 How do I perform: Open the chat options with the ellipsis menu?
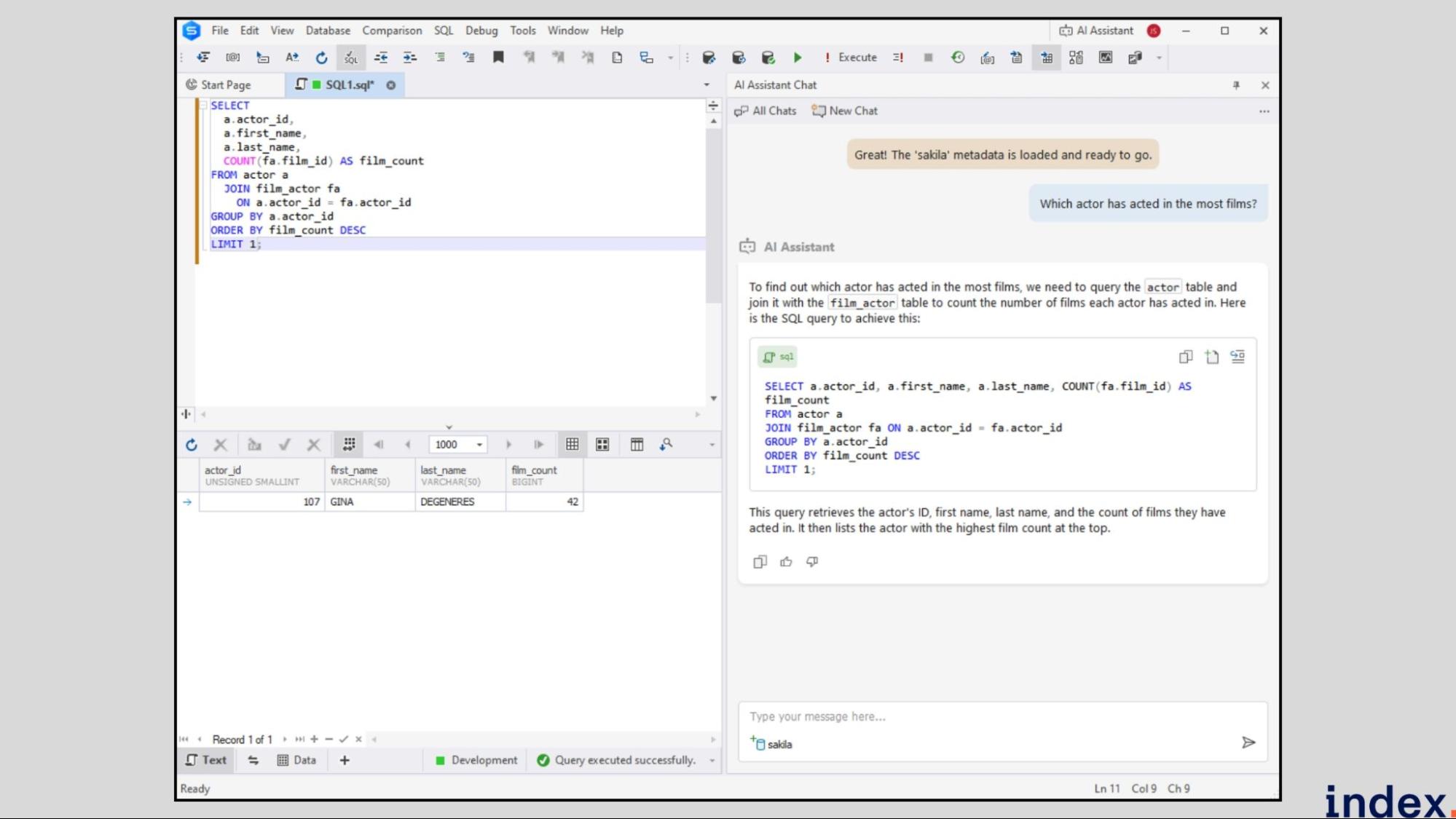[x=1264, y=111]
